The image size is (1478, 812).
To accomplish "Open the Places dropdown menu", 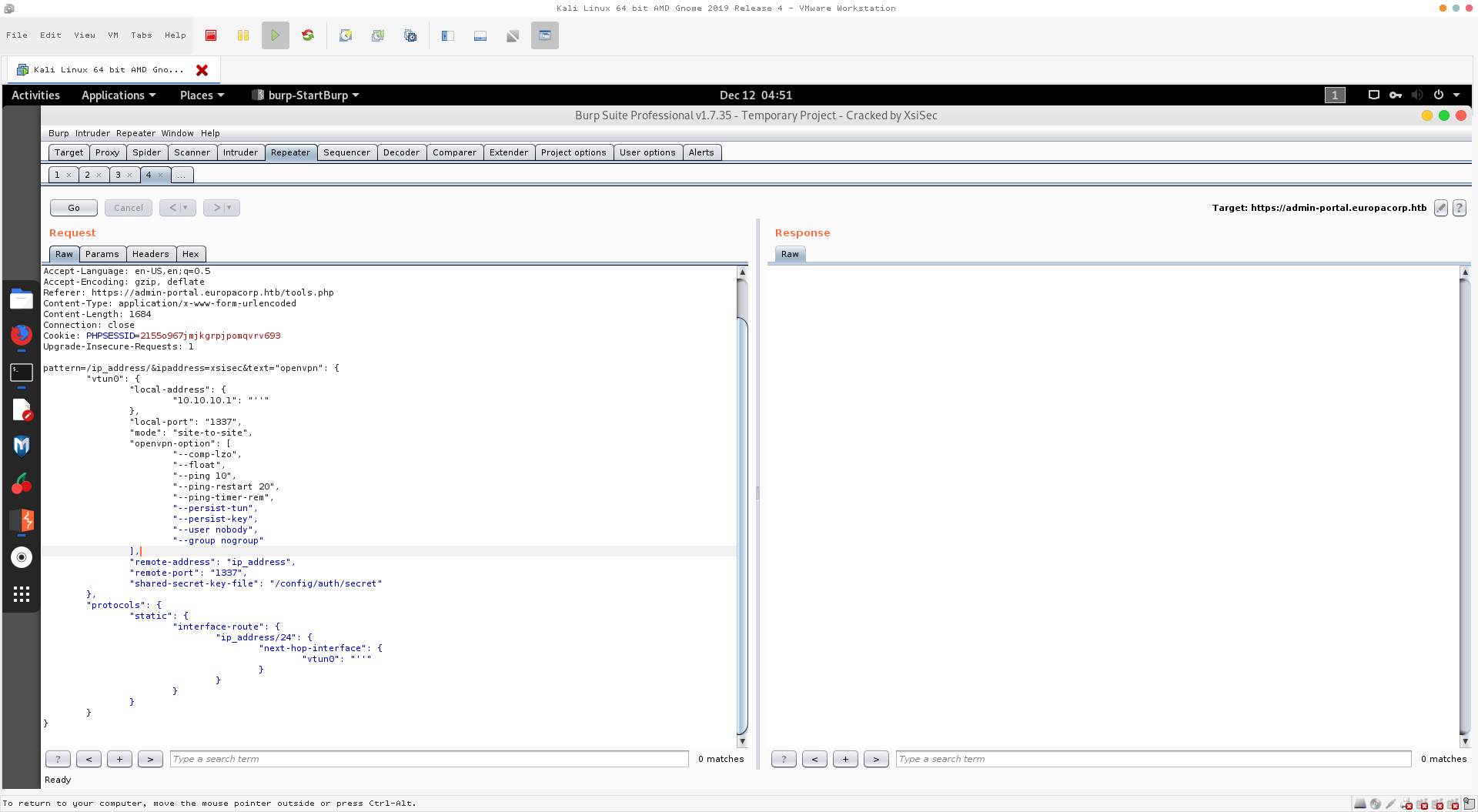I will coord(202,95).
